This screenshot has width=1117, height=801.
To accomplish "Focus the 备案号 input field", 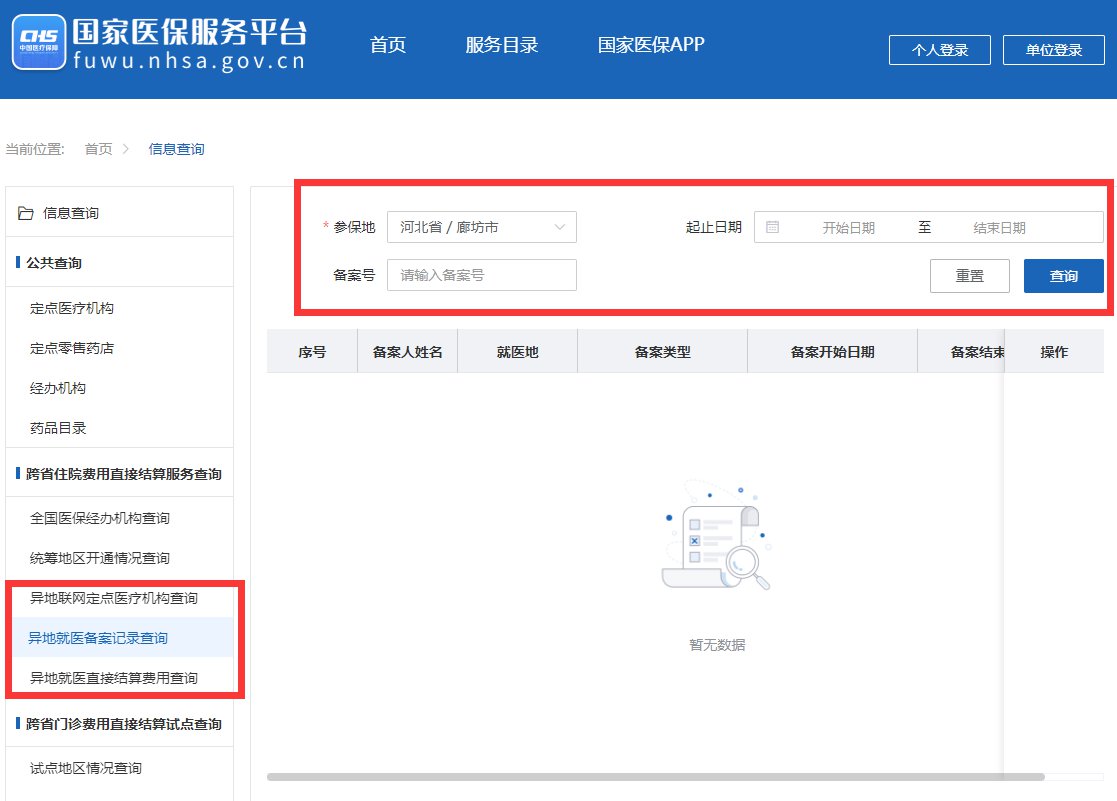I will tap(481, 275).
